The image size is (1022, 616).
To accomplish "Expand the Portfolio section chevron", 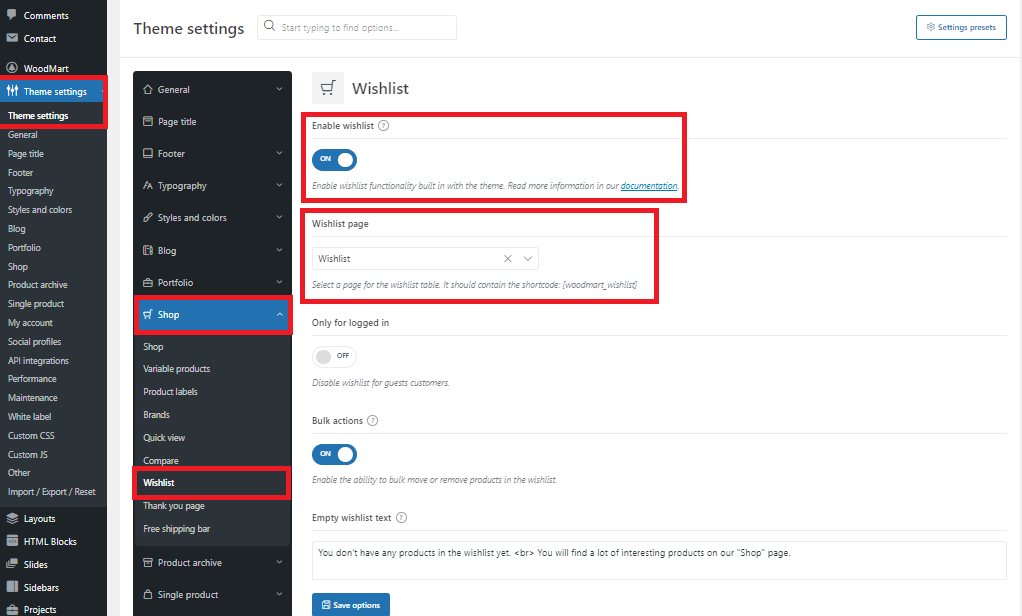I will (x=280, y=282).
